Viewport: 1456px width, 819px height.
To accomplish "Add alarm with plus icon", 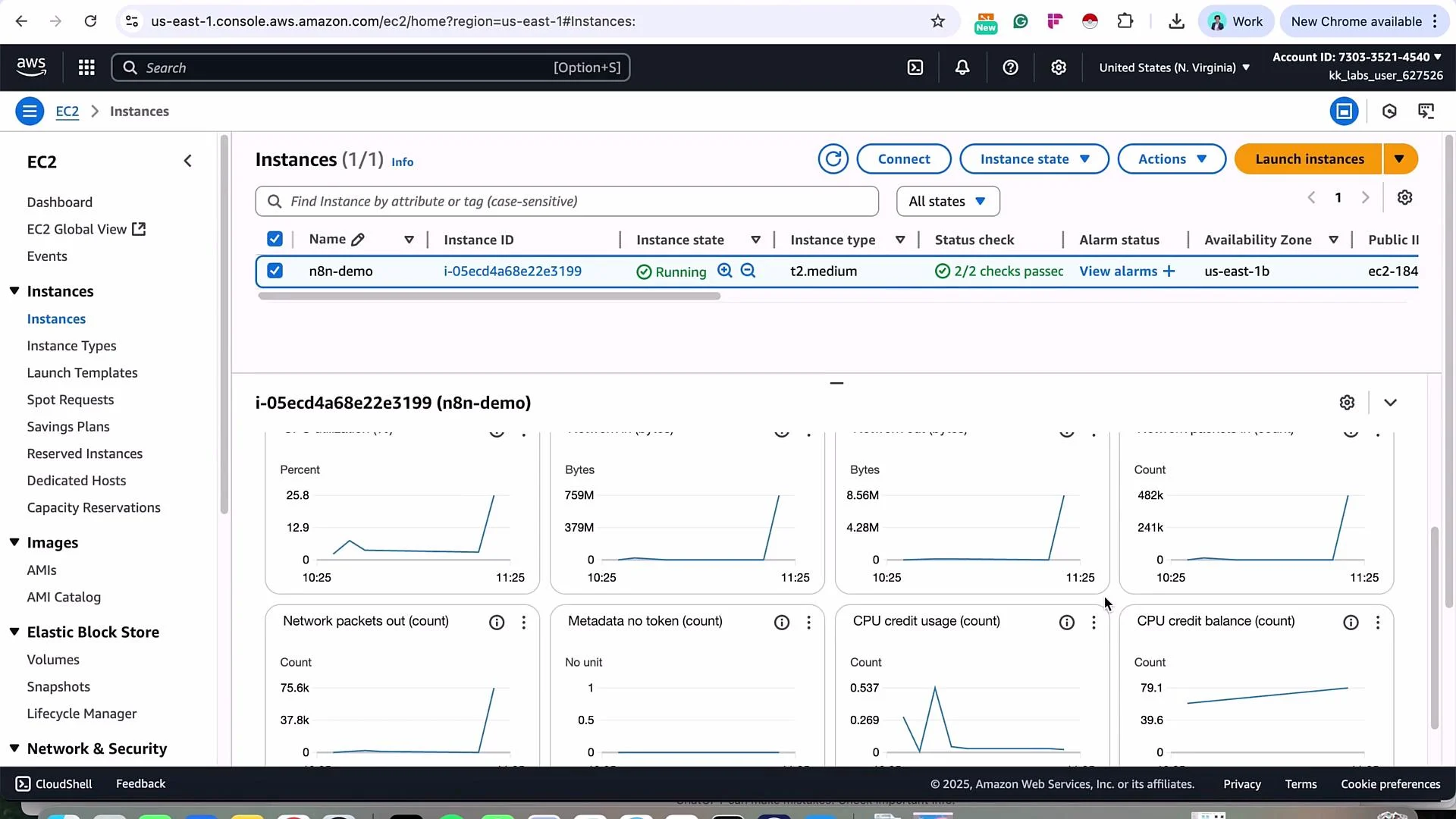I will pyautogui.click(x=1169, y=271).
